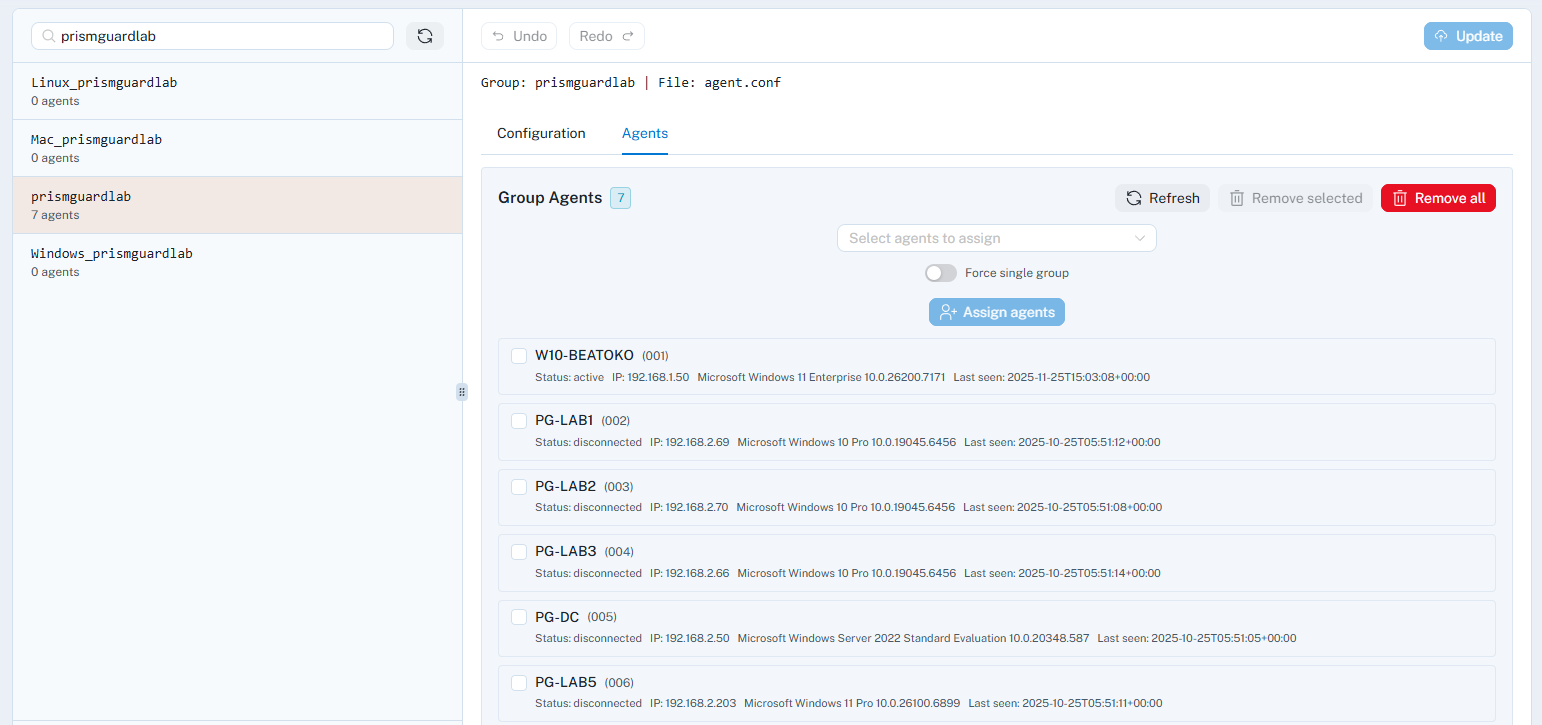This screenshot has height=725, width=1542.
Task: Click the search magnifier icon
Action: click(x=47, y=35)
